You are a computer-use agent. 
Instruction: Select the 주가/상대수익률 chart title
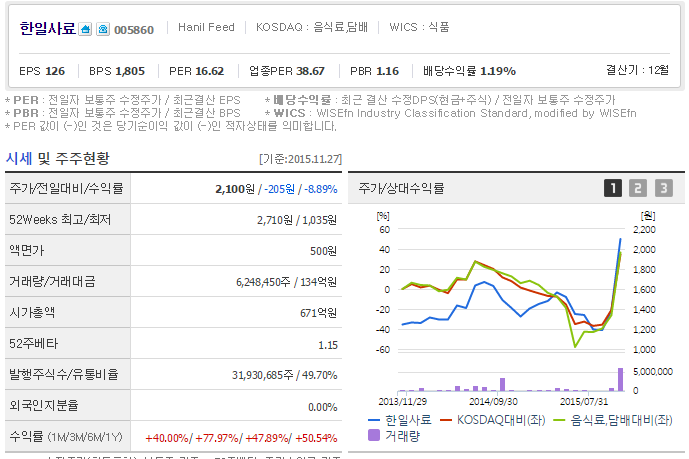tap(401, 188)
